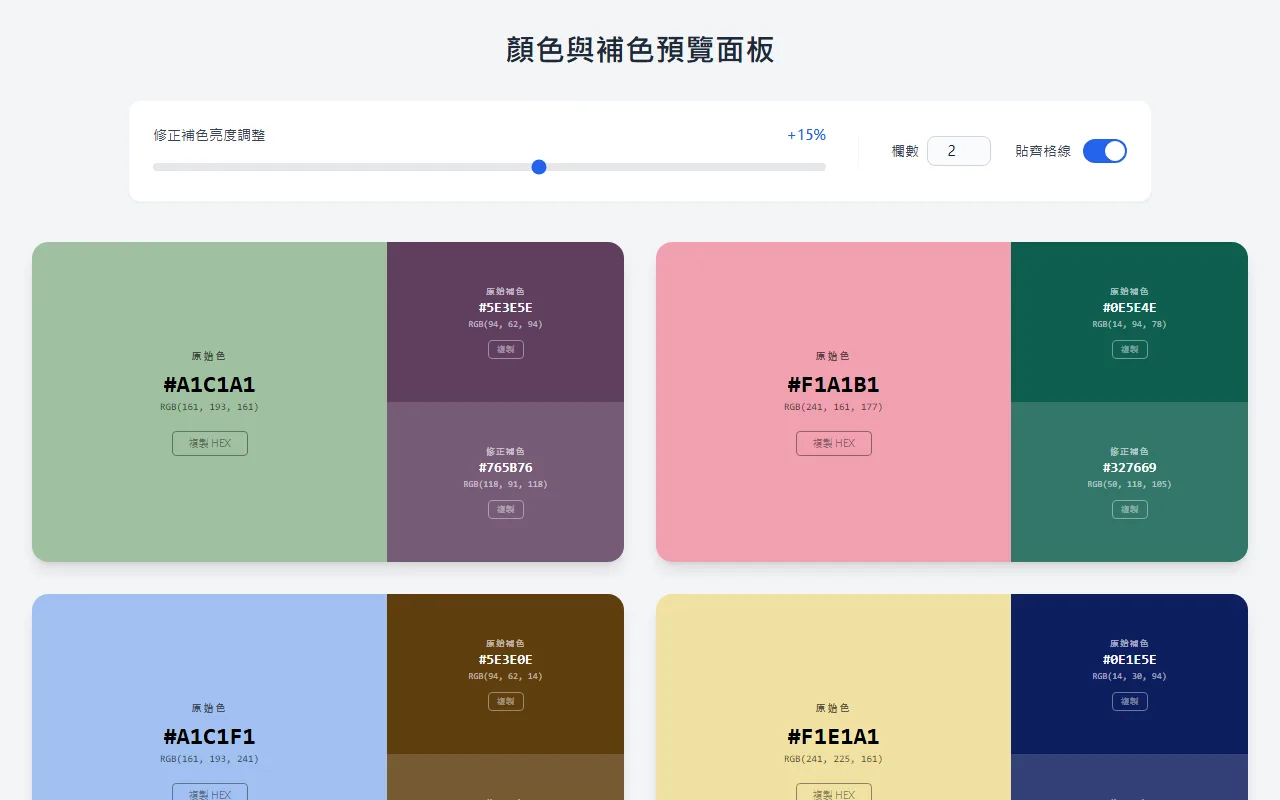1280x800 pixels.
Task: Click the #5E3E5E hex value
Action: 506,308
